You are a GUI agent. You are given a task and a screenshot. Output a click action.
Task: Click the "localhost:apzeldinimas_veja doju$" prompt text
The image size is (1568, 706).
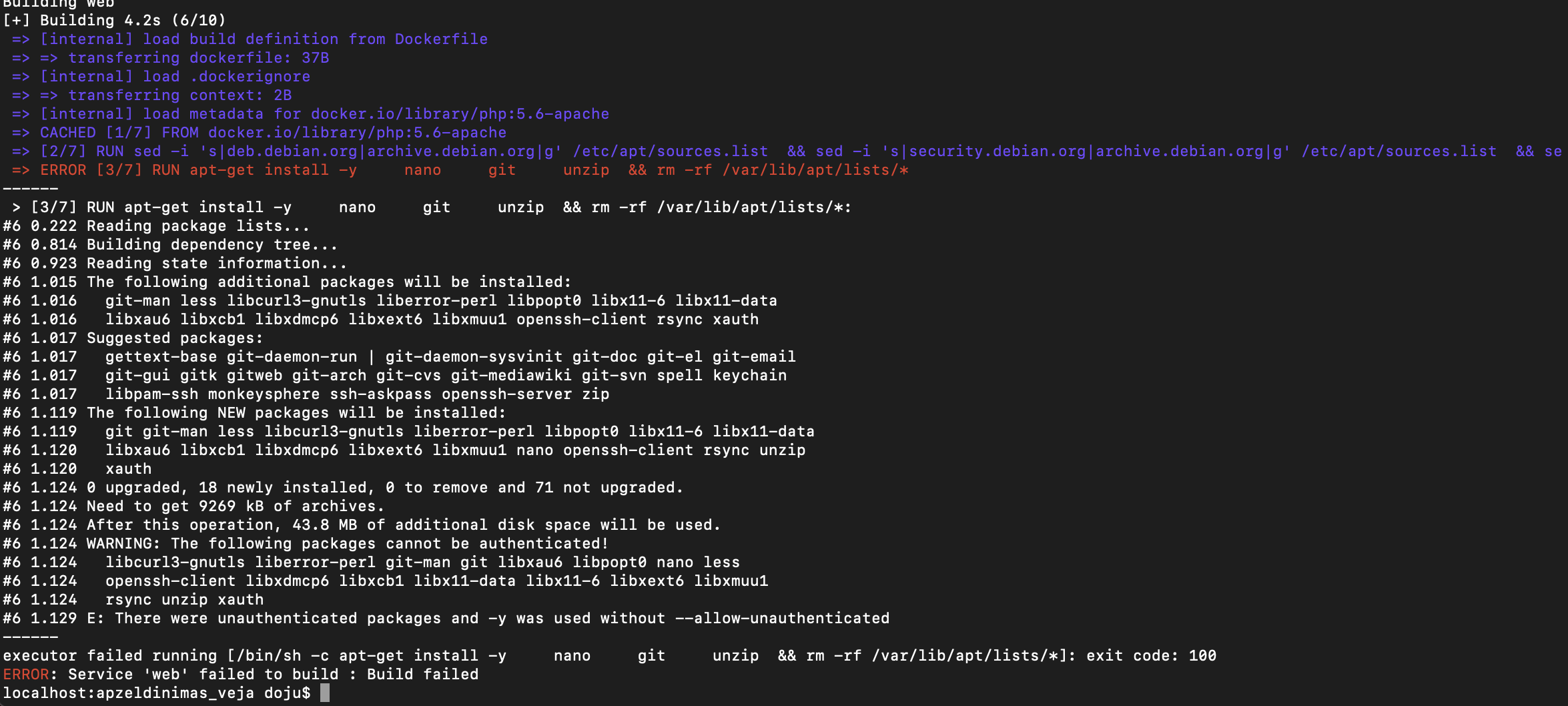(157, 693)
